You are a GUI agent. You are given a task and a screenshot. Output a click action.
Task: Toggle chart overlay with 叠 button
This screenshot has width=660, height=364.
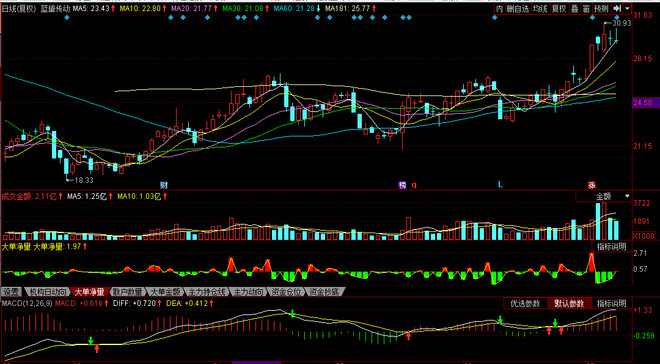[x=575, y=8]
